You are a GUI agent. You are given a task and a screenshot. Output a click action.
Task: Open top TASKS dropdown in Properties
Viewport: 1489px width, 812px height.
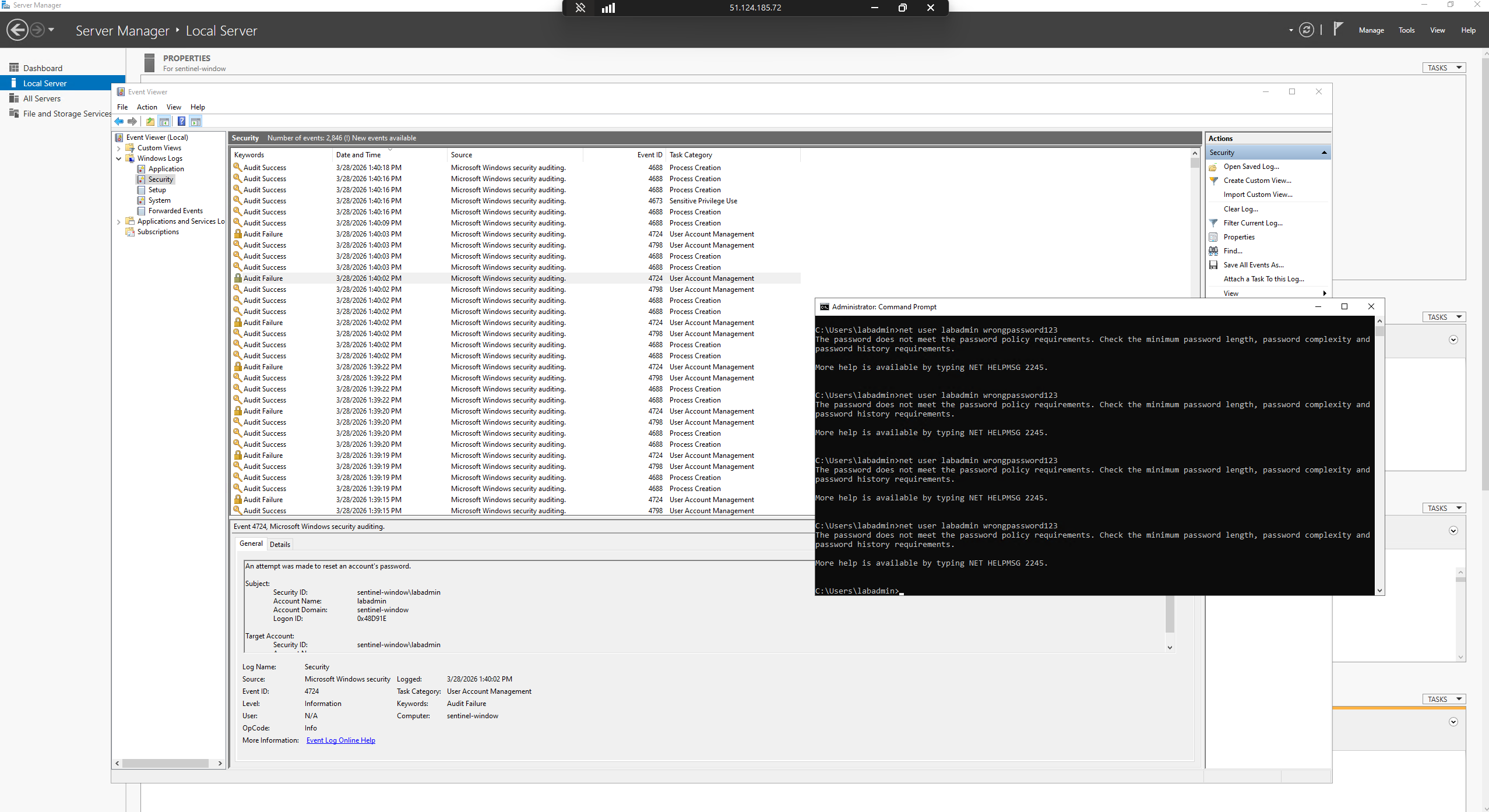click(1443, 68)
